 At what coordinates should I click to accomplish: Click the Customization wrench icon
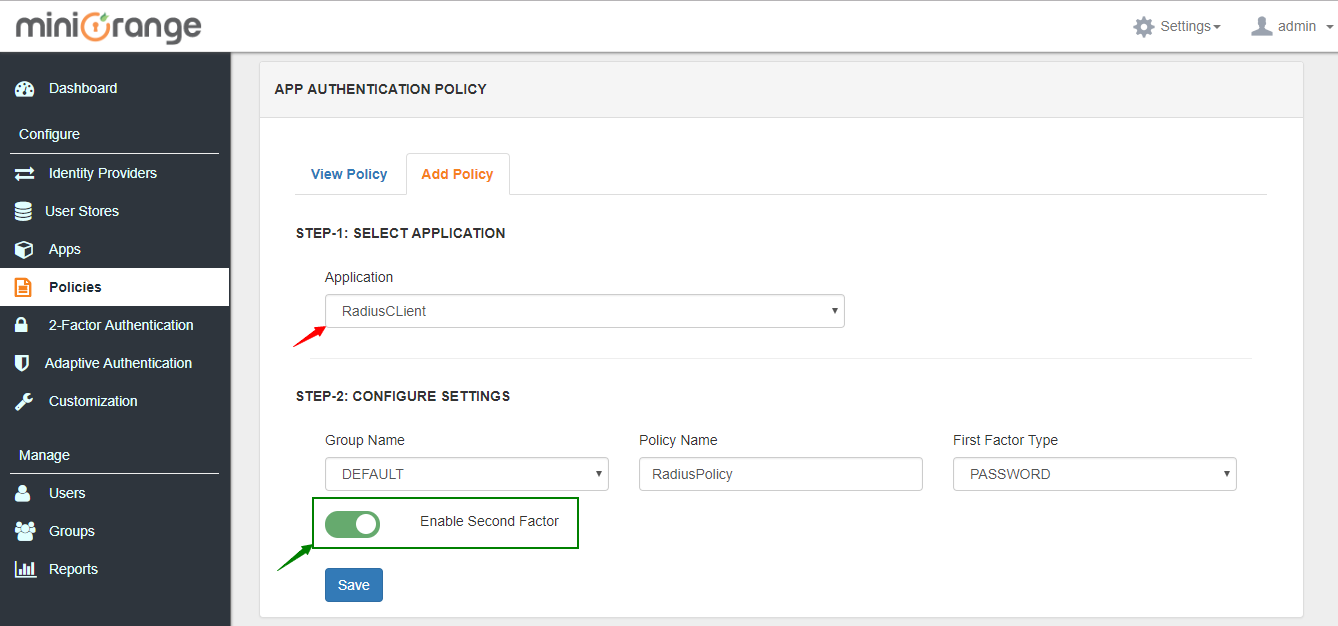point(25,402)
